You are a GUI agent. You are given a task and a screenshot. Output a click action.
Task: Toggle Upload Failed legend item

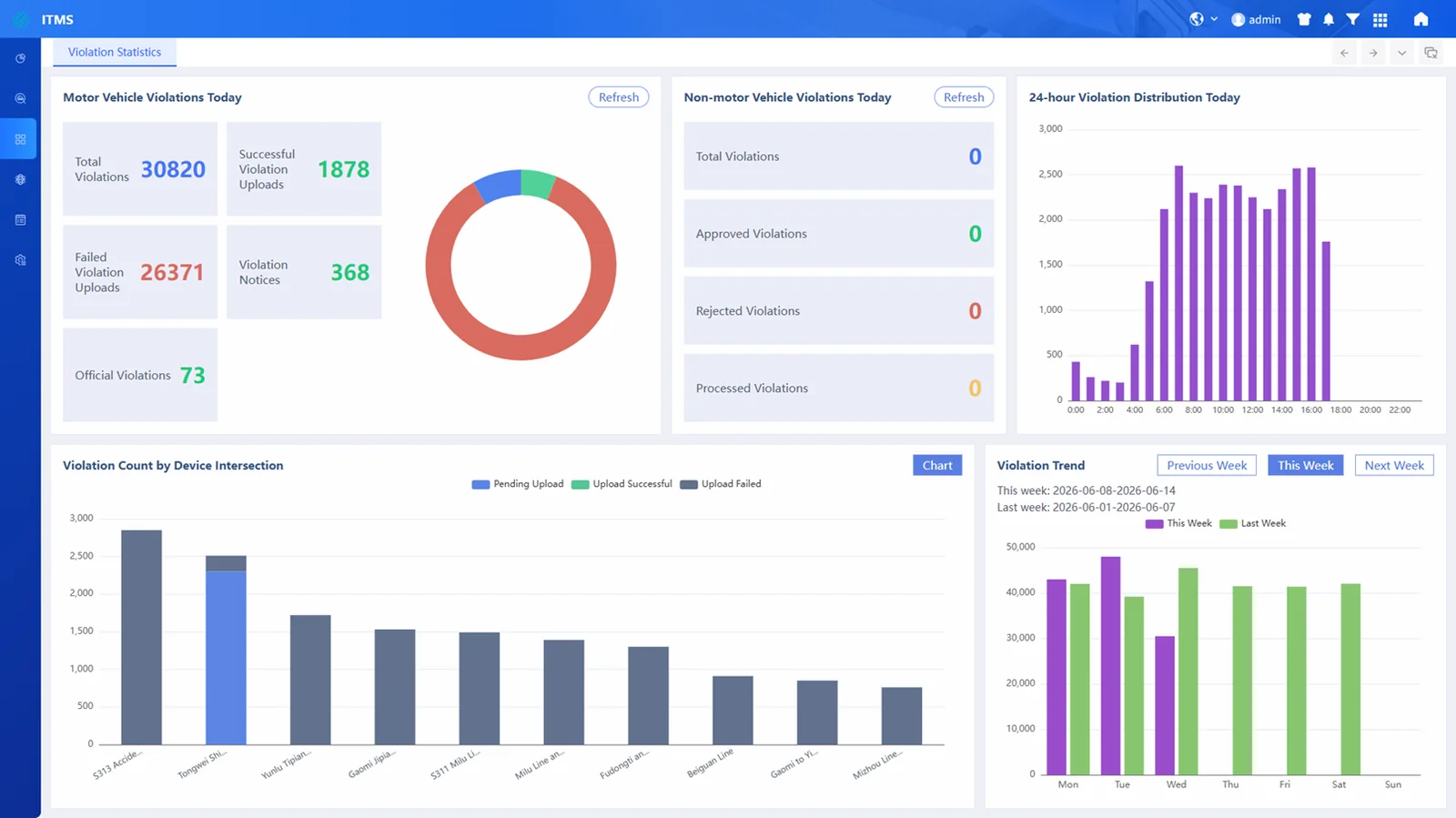click(721, 484)
